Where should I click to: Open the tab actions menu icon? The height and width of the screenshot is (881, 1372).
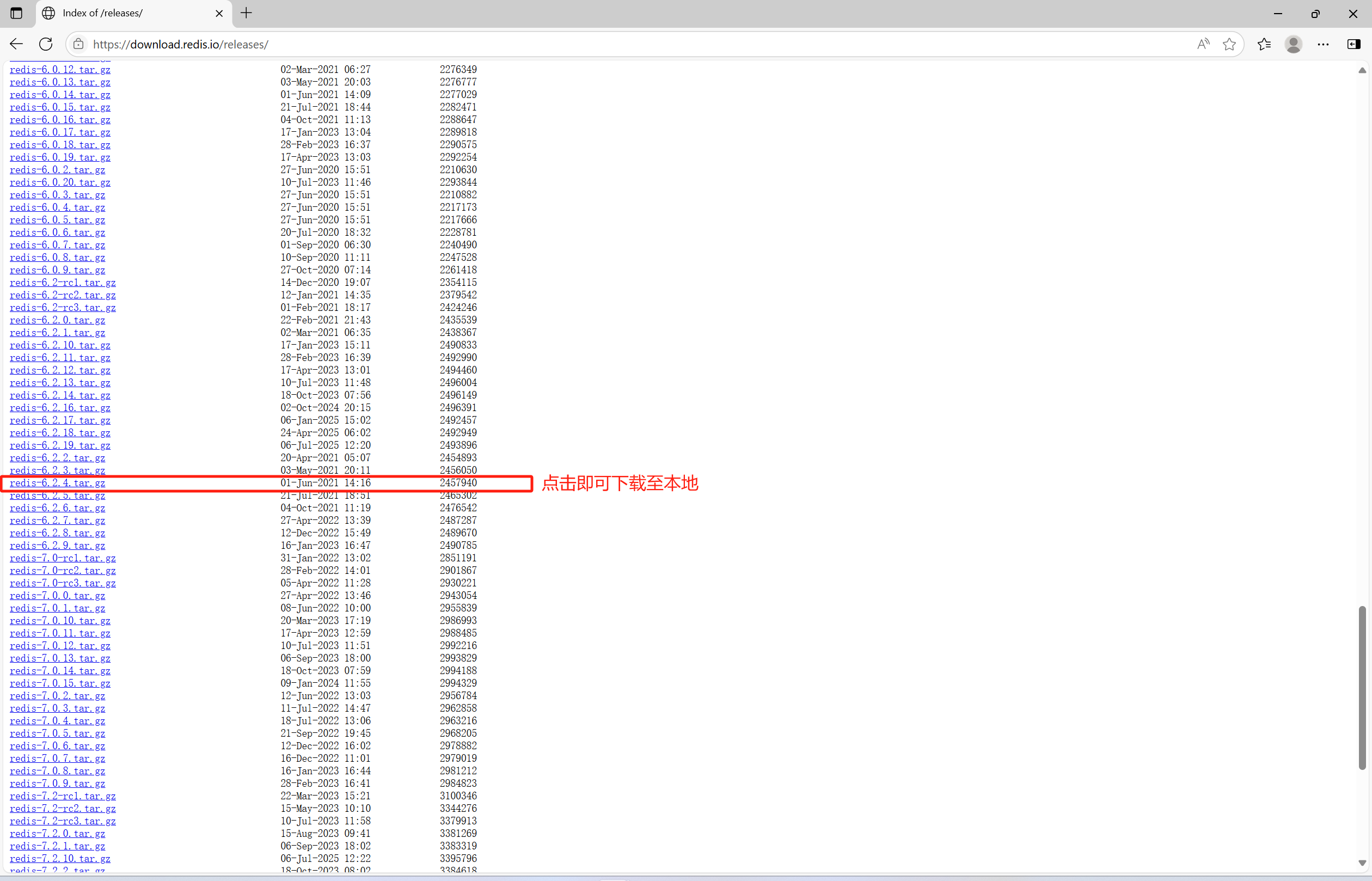[16, 13]
